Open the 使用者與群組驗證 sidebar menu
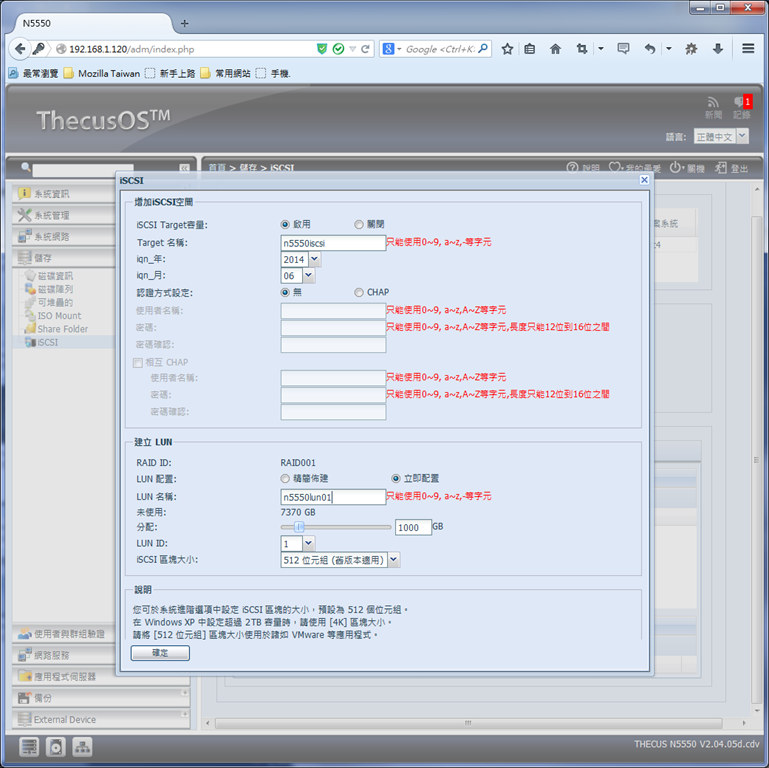The height and width of the screenshot is (768, 769). (x=65, y=634)
